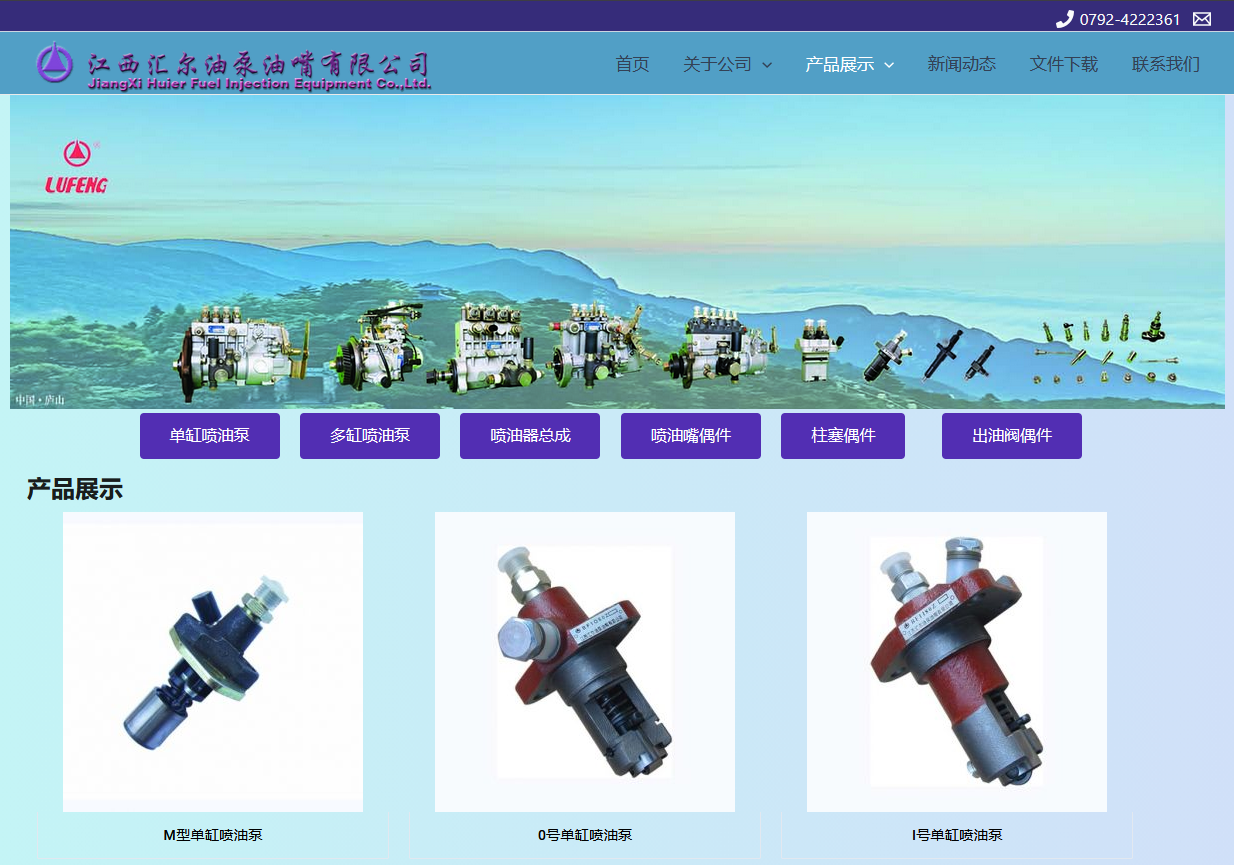Screen dimensions: 1234x865
Task: Open the 文件下载 menu item
Action: click(1063, 63)
